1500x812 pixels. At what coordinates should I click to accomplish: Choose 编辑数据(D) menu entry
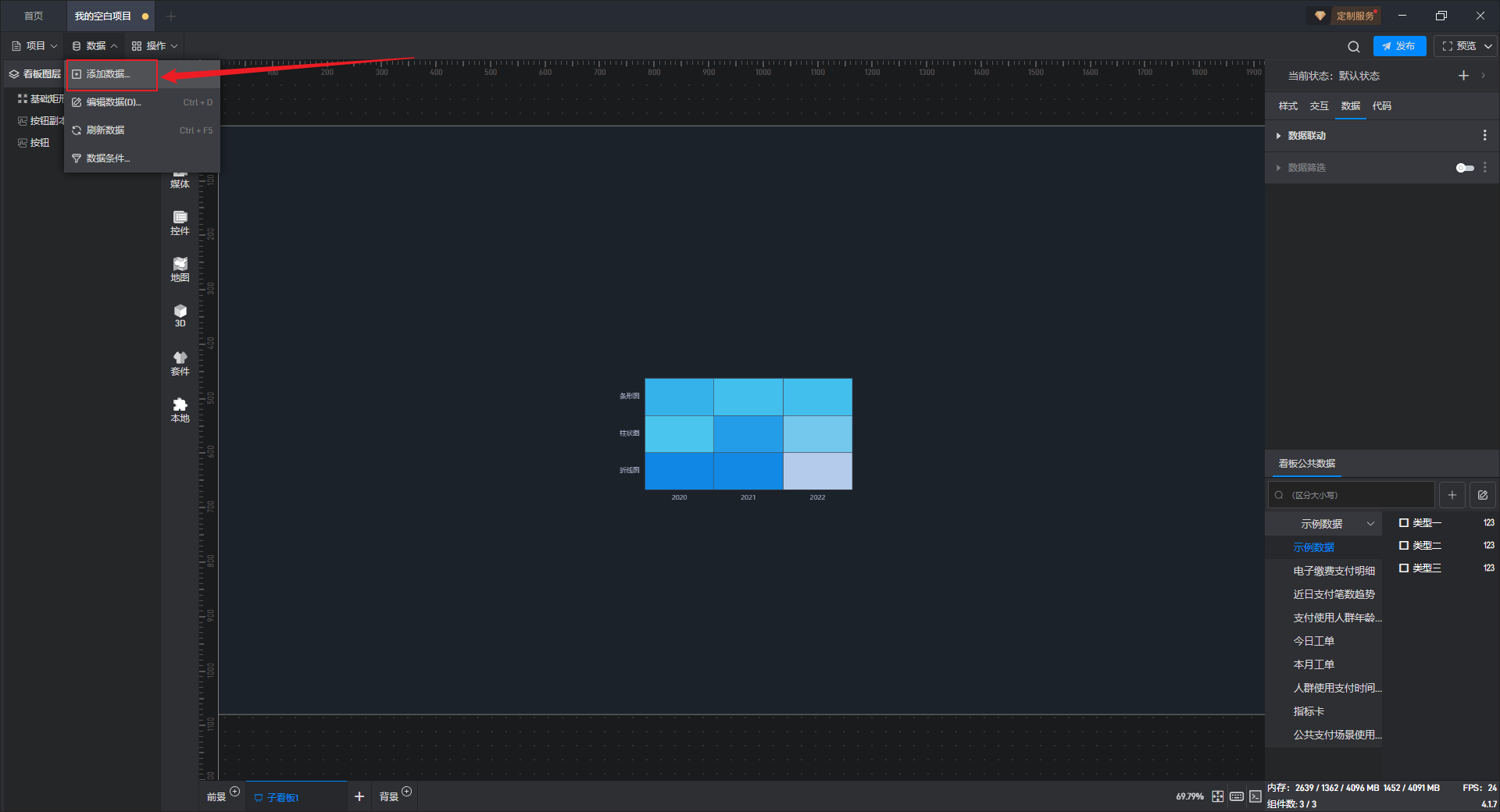[142, 102]
